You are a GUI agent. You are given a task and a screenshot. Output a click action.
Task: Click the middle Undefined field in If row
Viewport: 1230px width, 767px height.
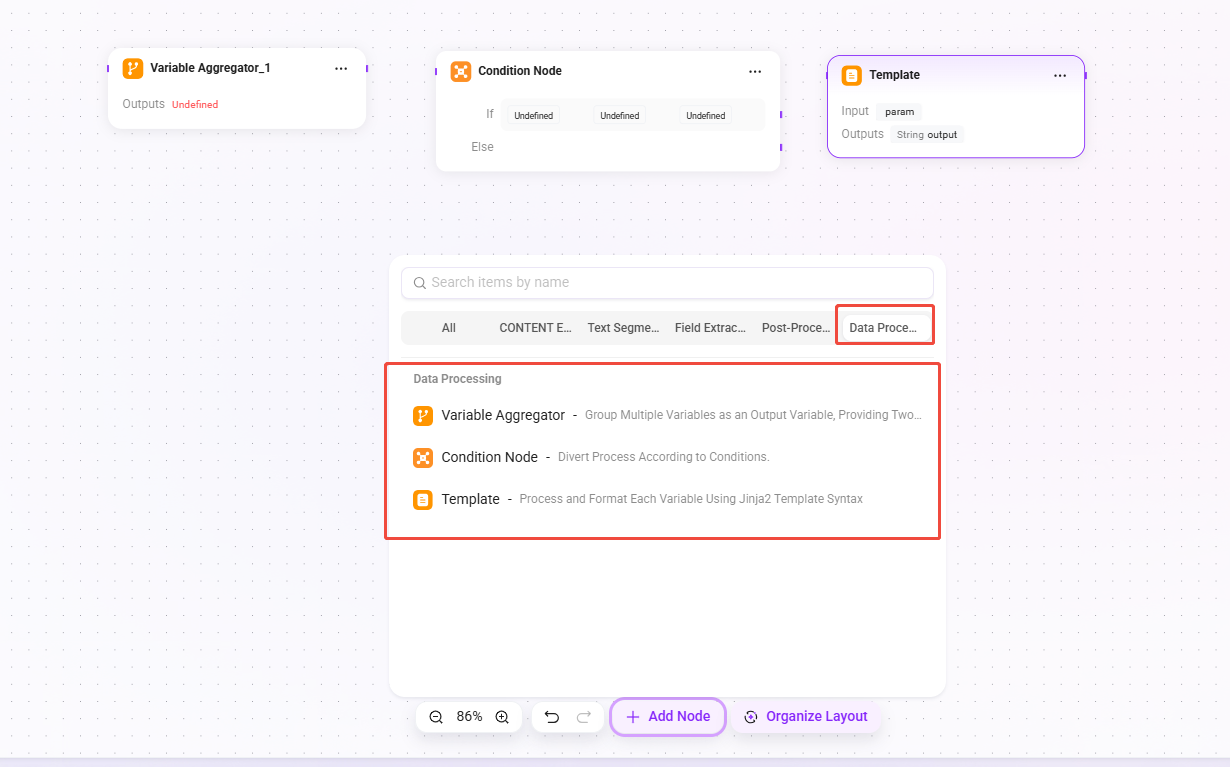click(619, 116)
